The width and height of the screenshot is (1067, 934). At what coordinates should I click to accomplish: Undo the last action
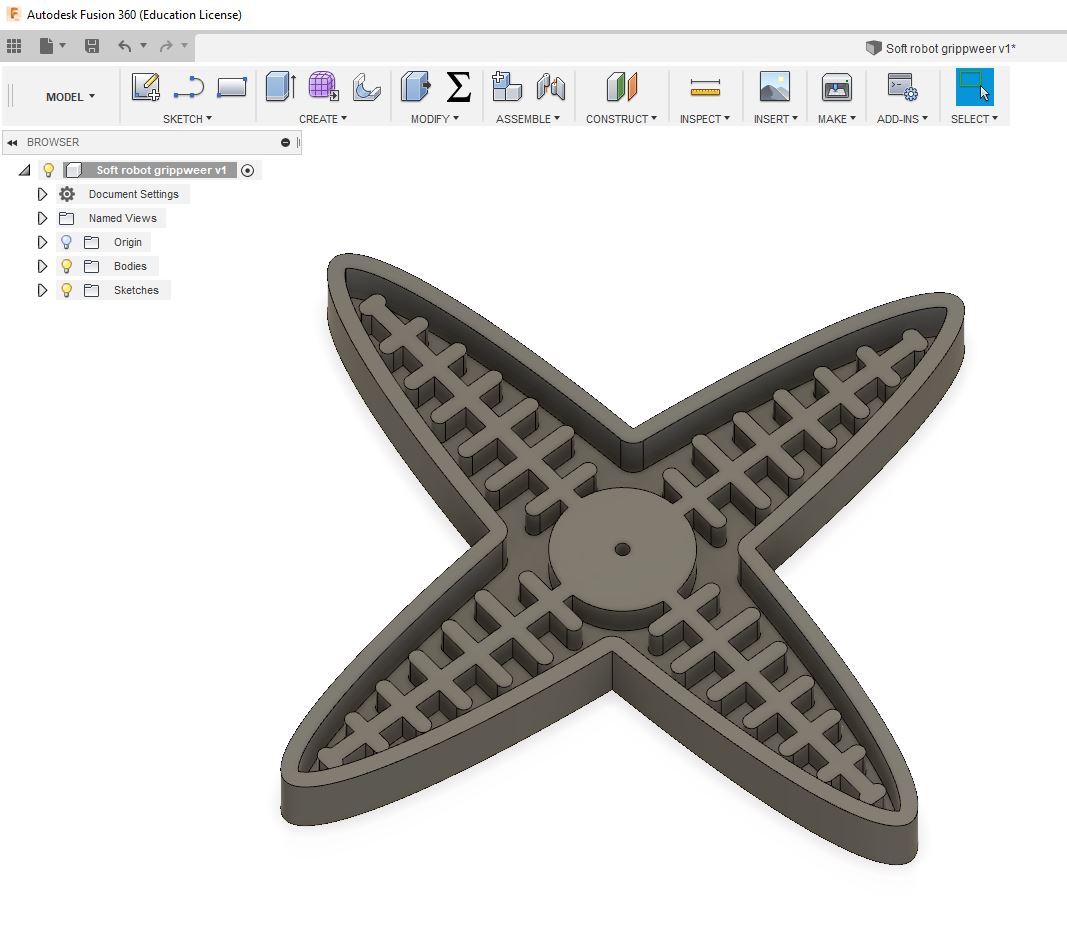click(x=125, y=46)
